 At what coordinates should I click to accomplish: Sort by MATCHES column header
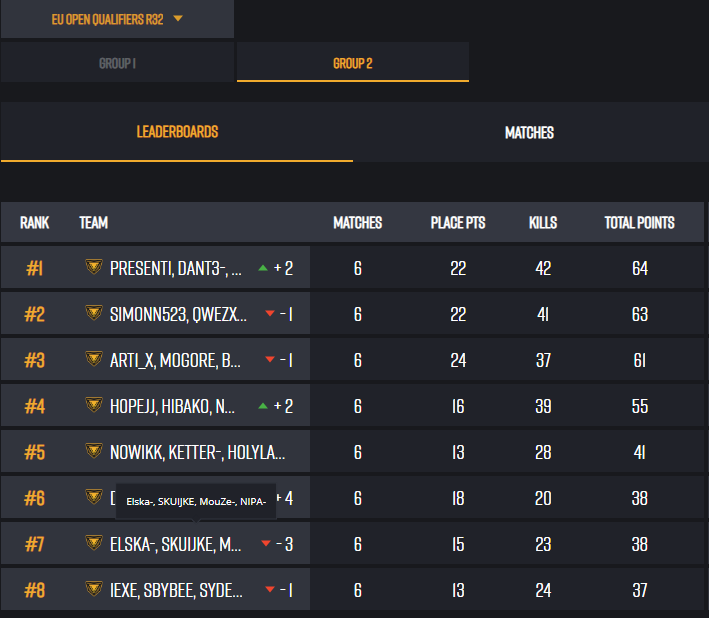[358, 222]
